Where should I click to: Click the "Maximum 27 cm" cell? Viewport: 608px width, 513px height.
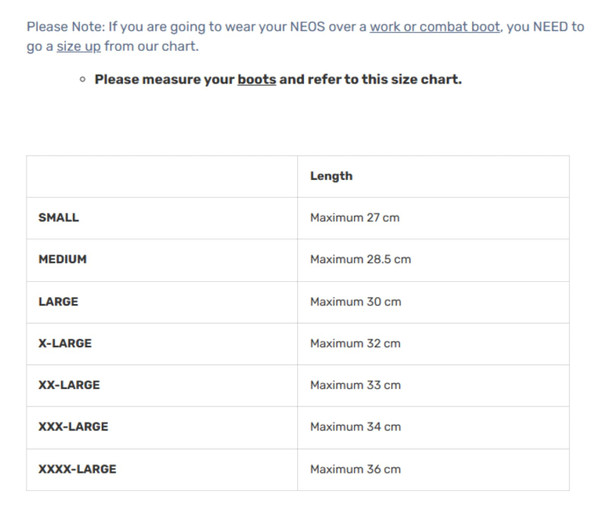point(355,217)
